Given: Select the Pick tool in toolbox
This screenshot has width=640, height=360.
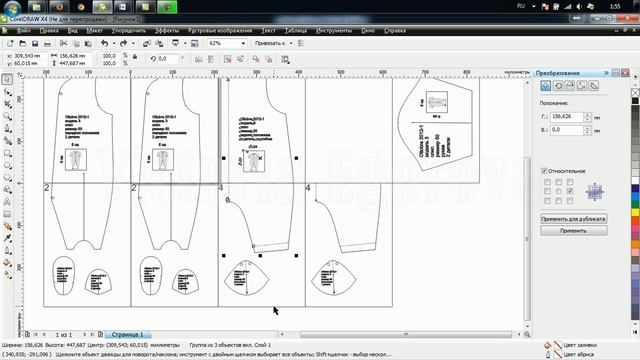Looking at the screenshot, I should click(7, 79).
